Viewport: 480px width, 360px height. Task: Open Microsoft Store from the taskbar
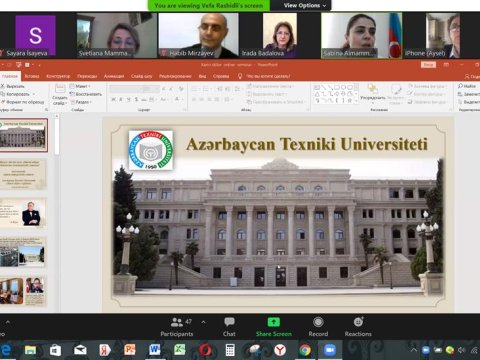click(55, 350)
